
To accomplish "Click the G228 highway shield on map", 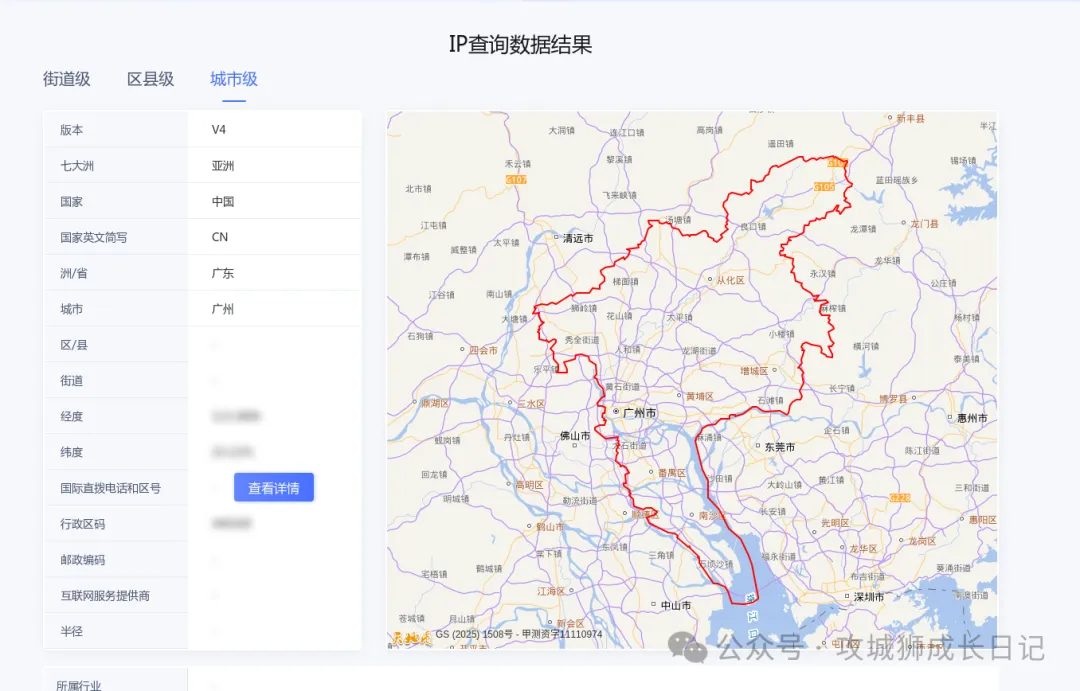I will coord(900,497).
